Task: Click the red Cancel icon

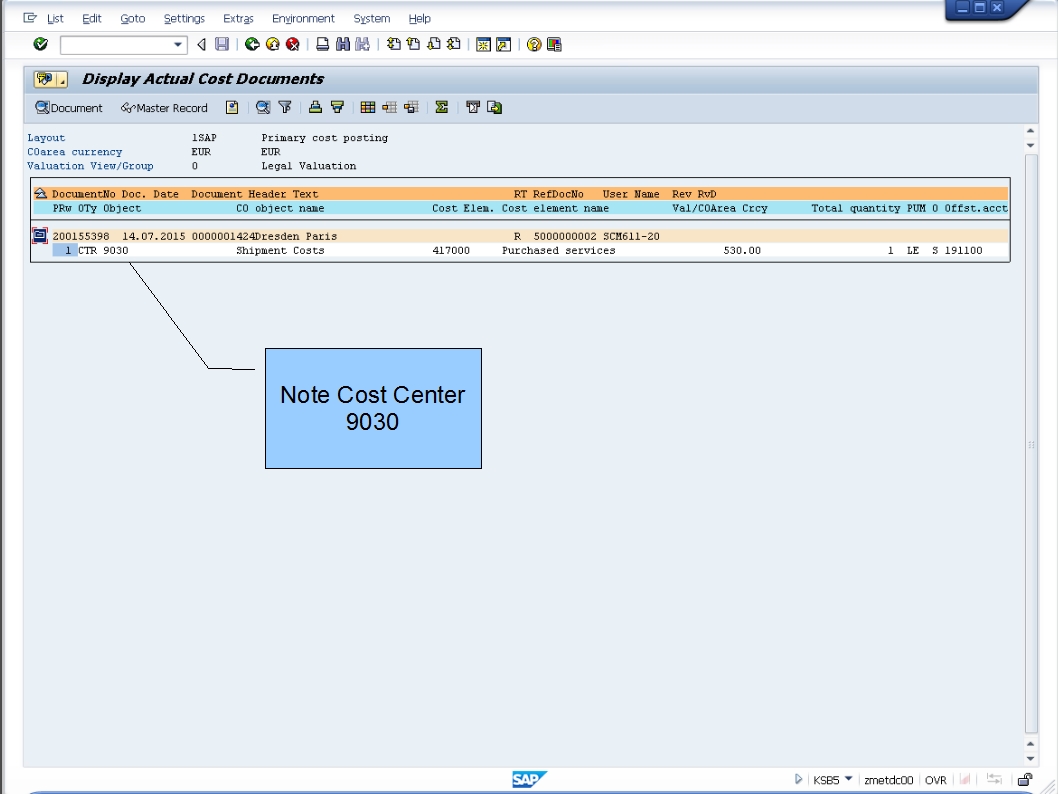Action: point(293,45)
